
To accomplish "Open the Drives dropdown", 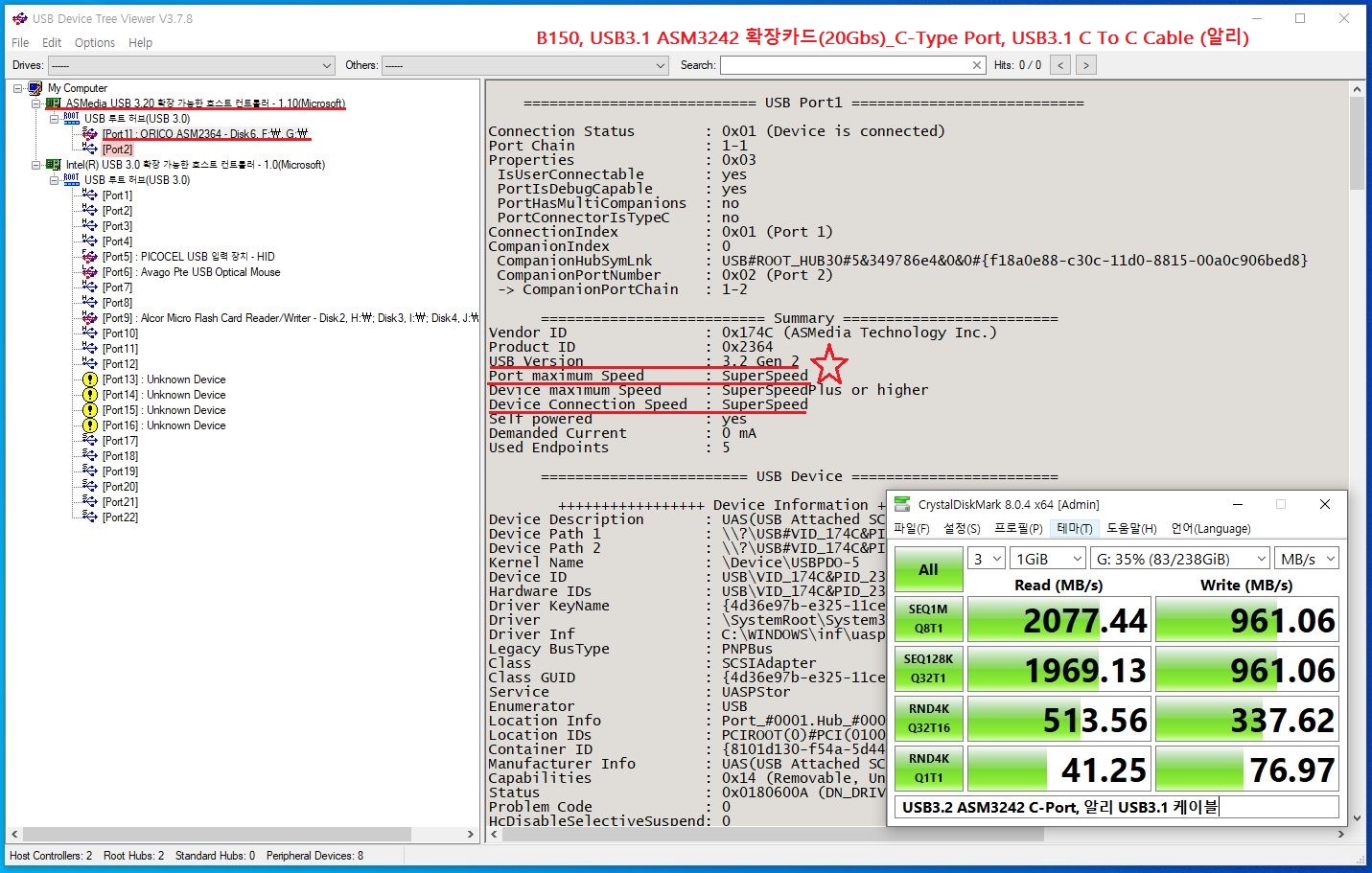I will 191,65.
